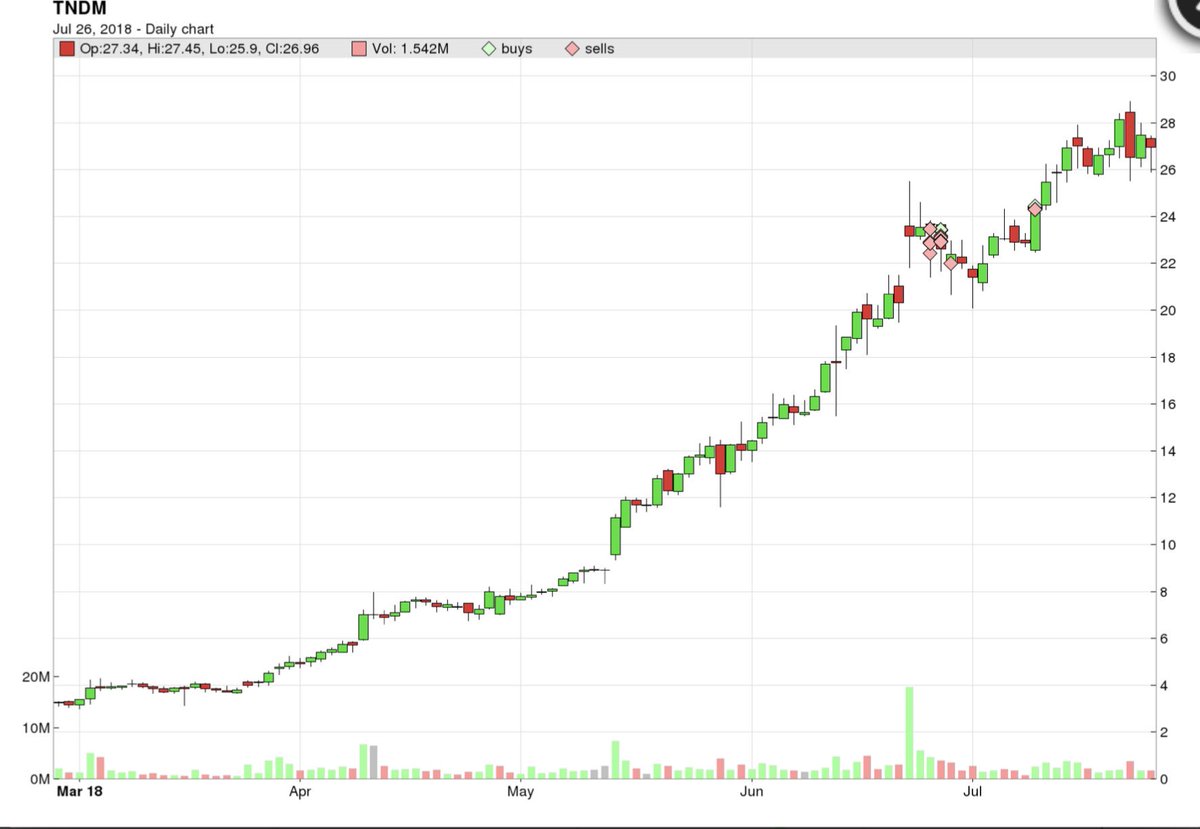
Task: Click the '10M' volume axis label
Action: pos(34,728)
